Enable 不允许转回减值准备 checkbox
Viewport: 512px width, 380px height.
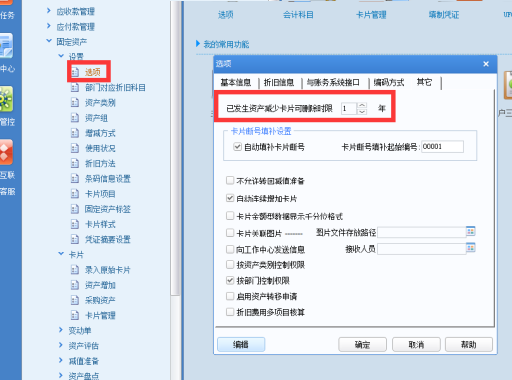tap(230, 181)
